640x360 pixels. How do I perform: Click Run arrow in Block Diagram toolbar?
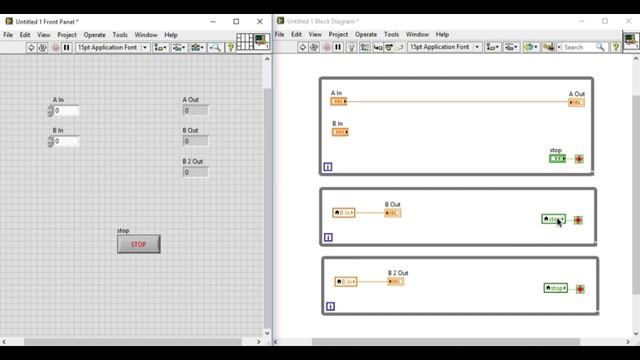click(x=302, y=47)
